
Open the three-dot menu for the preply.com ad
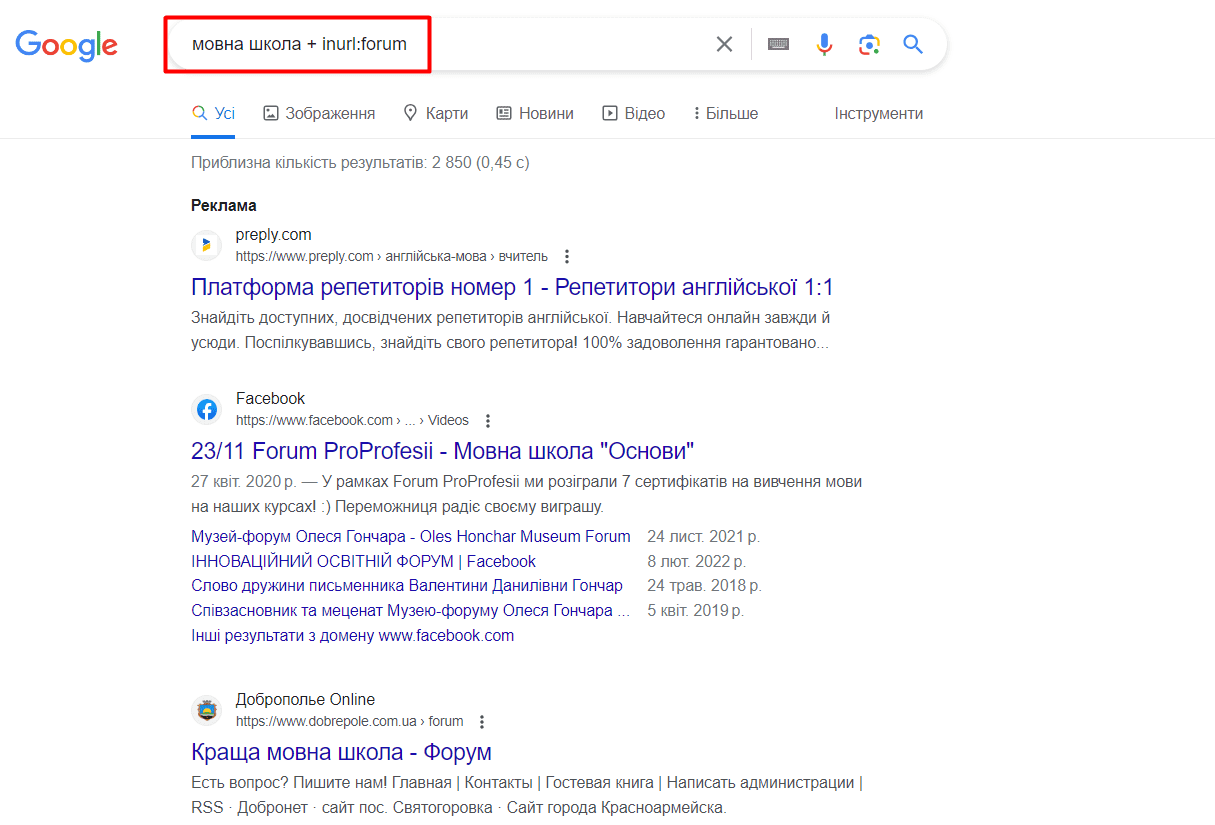point(566,256)
